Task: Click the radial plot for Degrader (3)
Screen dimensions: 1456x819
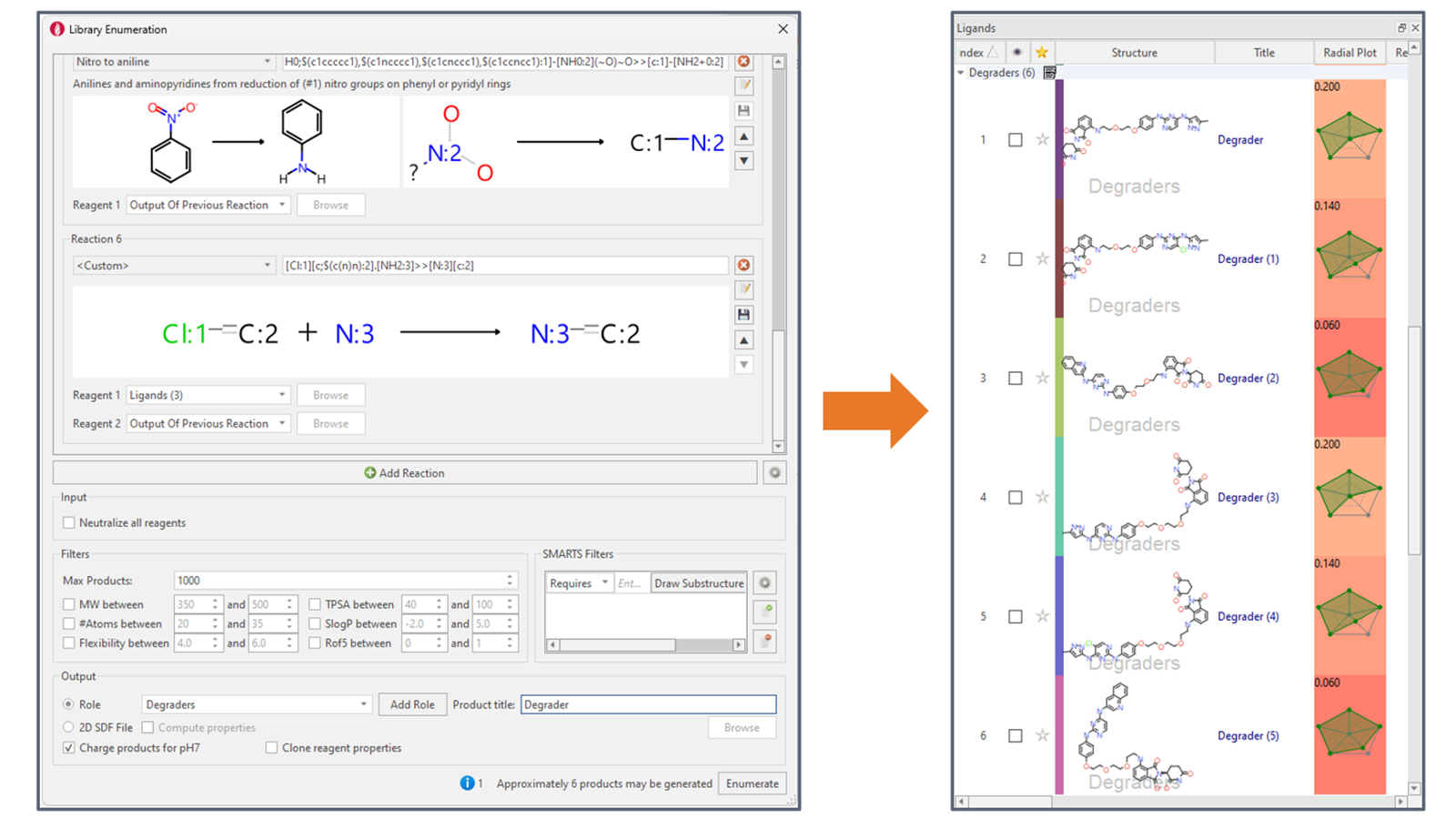Action: (x=1349, y=494)
